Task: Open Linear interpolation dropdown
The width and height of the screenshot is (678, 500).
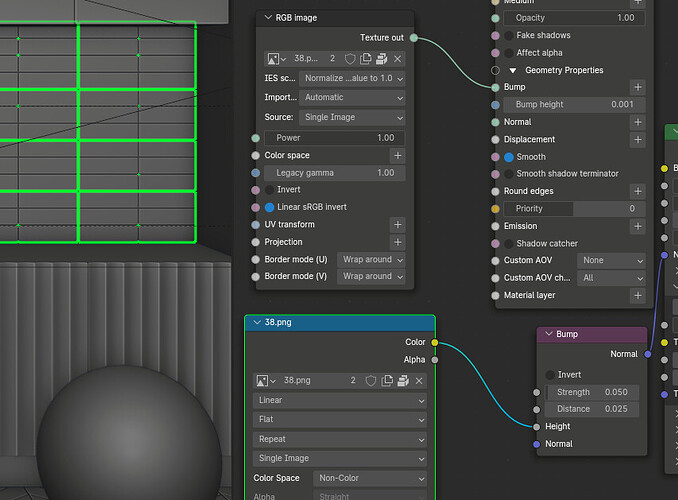Action: (x=339, y=401)
